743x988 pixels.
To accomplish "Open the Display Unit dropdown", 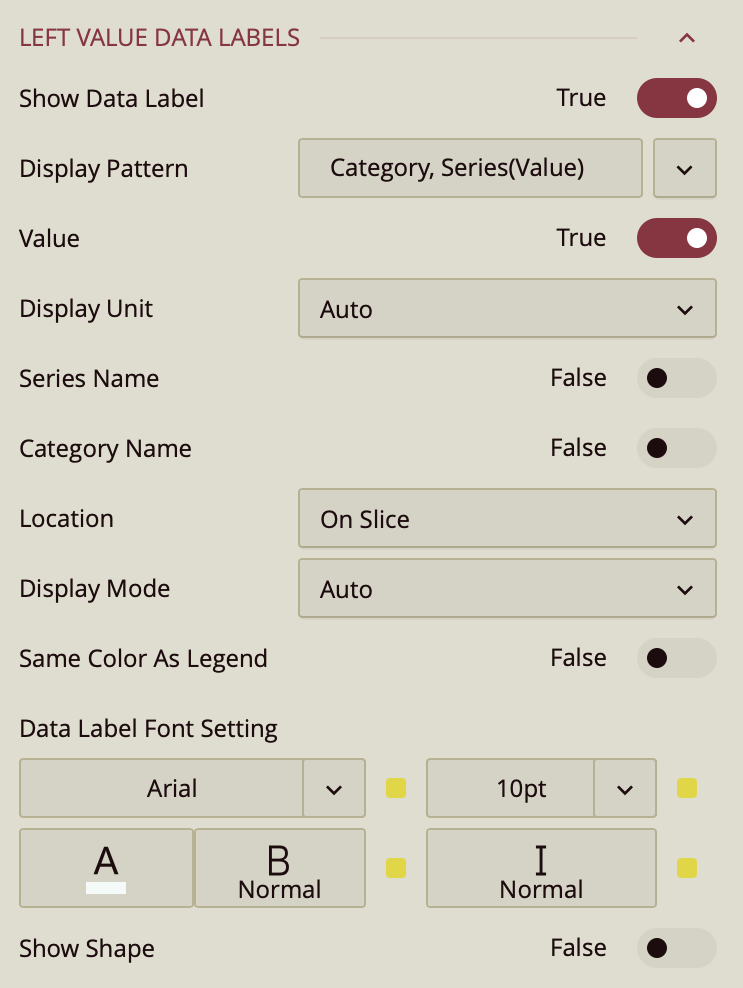I will pyautogui.click(x=507, y=309).
